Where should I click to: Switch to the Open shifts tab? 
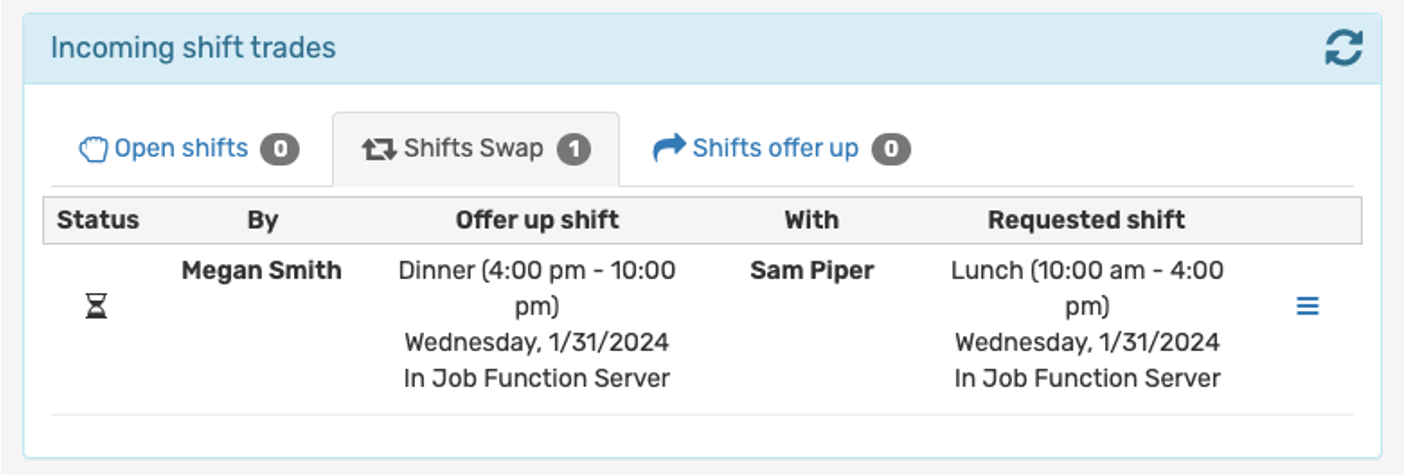click(x=189, y=149)
